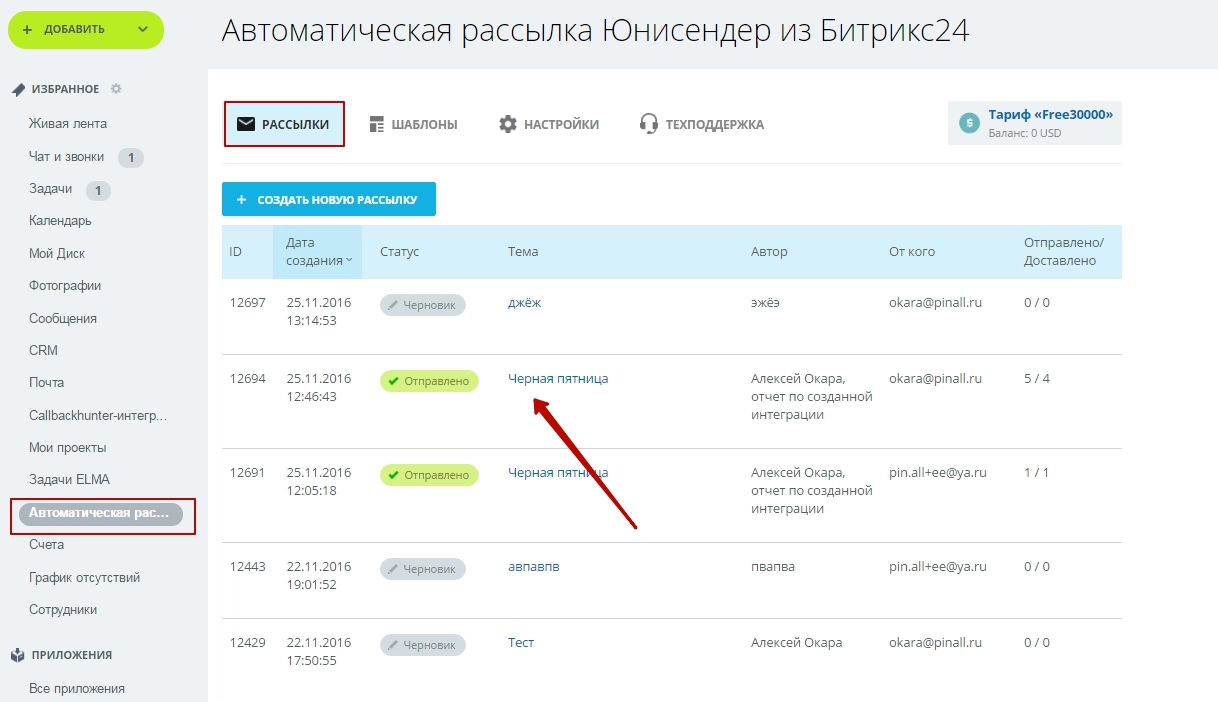Click the Приложения cube icon
This screenshot has width=1218, height=702.
[x=18, y=655]
